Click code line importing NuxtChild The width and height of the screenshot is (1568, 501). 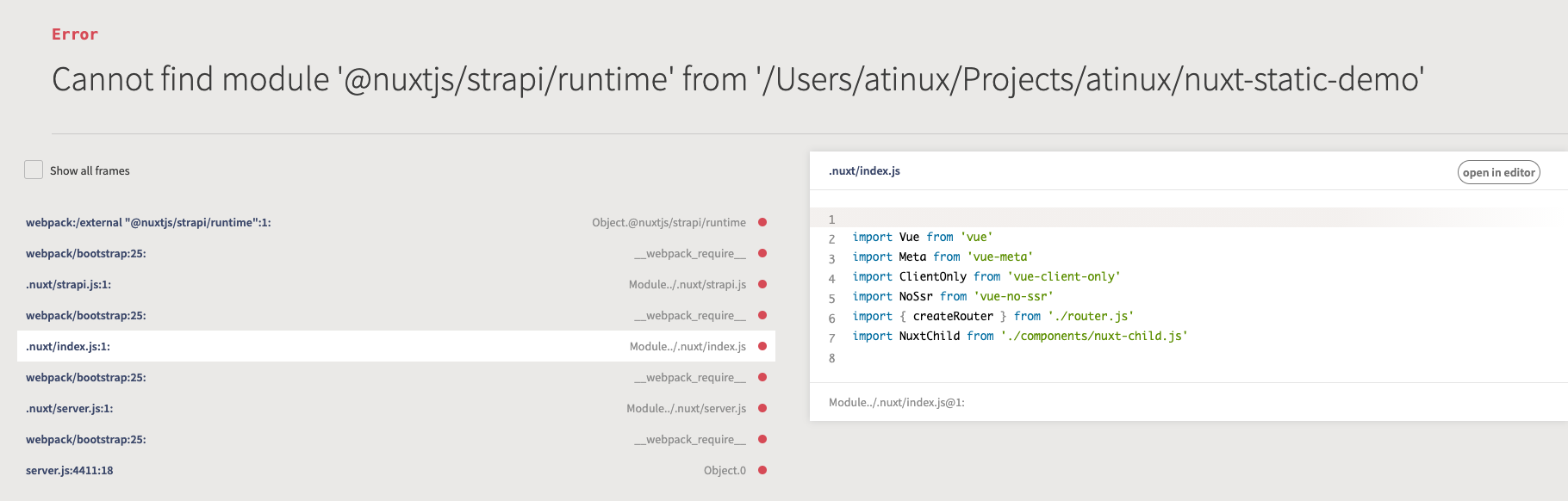point(1020,336)
